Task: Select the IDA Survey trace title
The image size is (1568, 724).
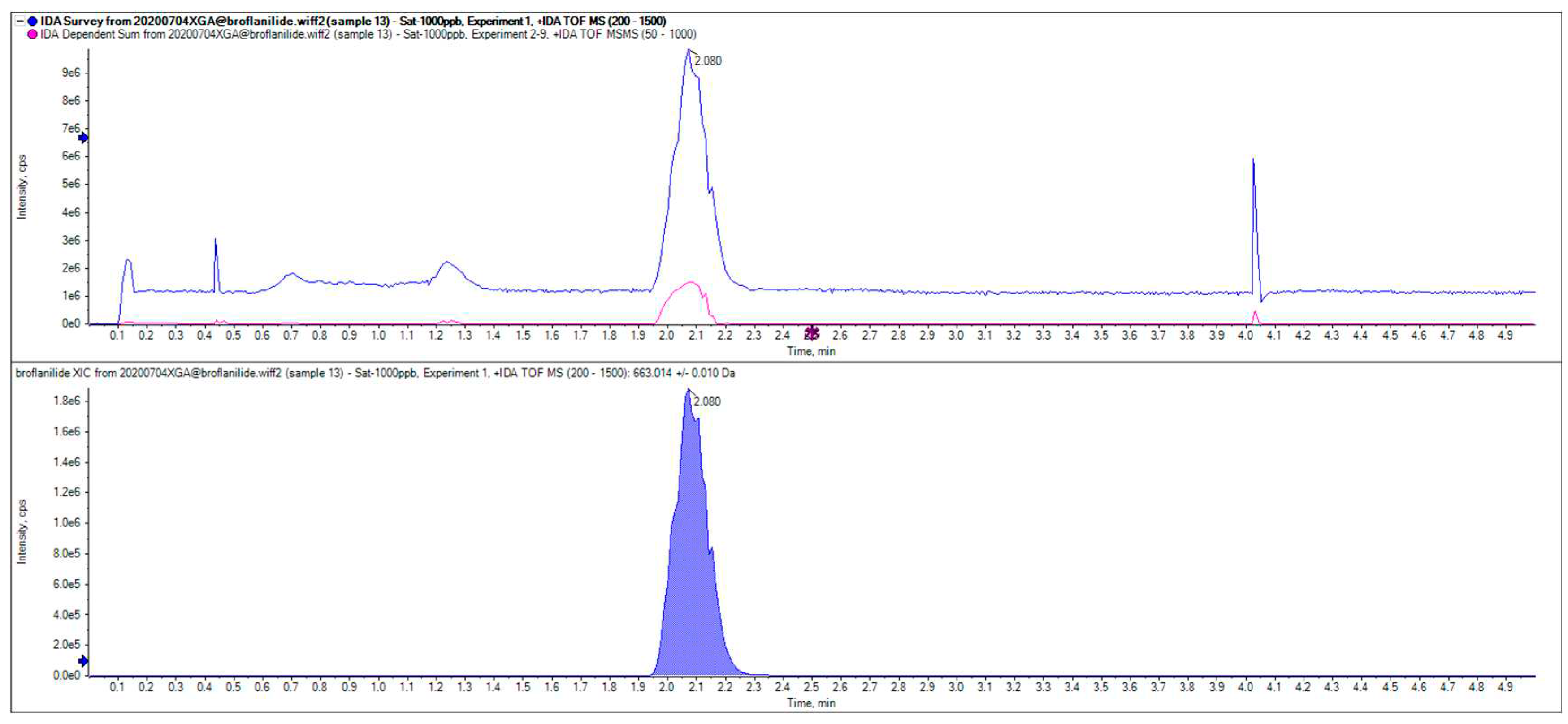Action: tap(353, 22)
